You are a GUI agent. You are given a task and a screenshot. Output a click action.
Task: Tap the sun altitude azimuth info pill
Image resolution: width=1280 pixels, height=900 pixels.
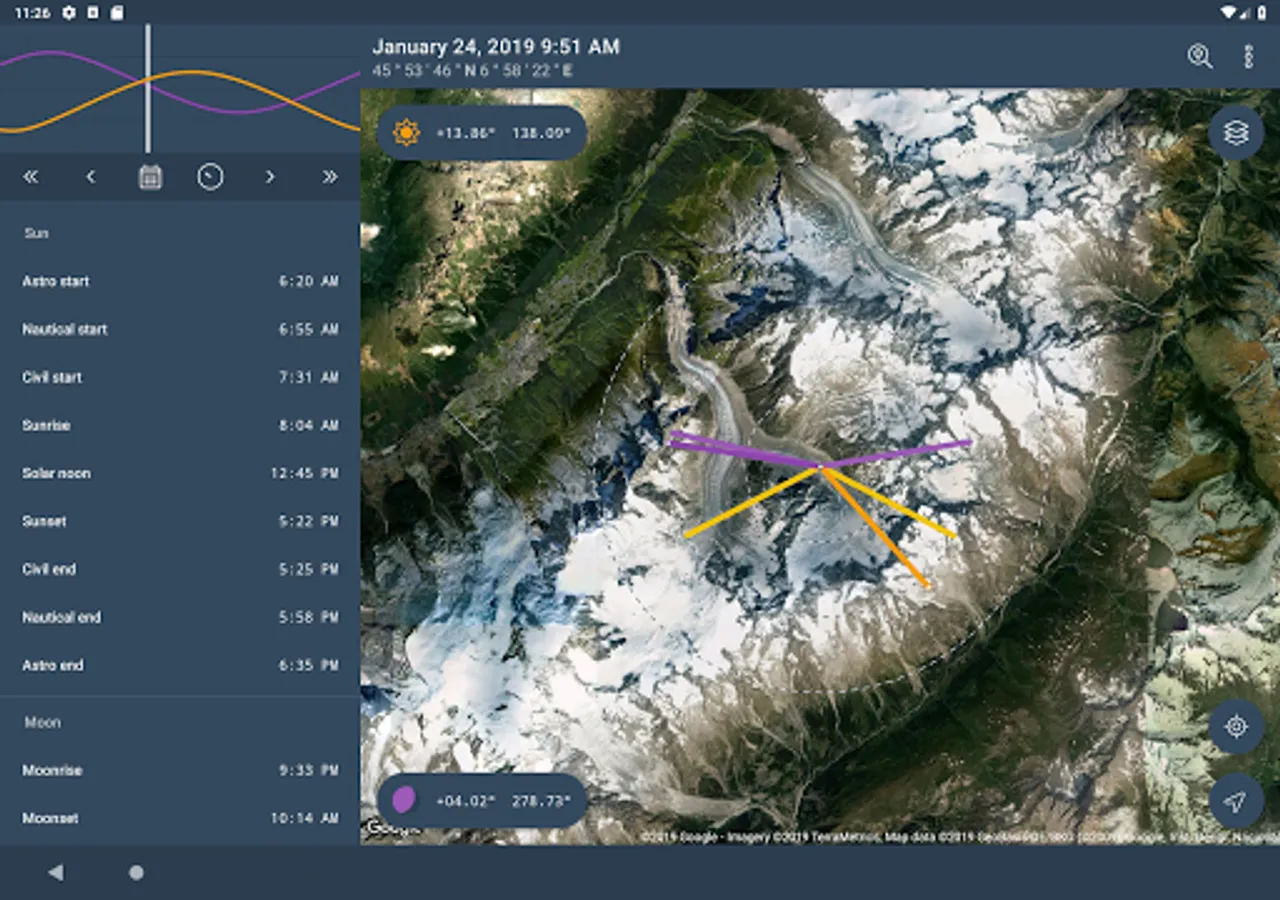click(482, 133)
